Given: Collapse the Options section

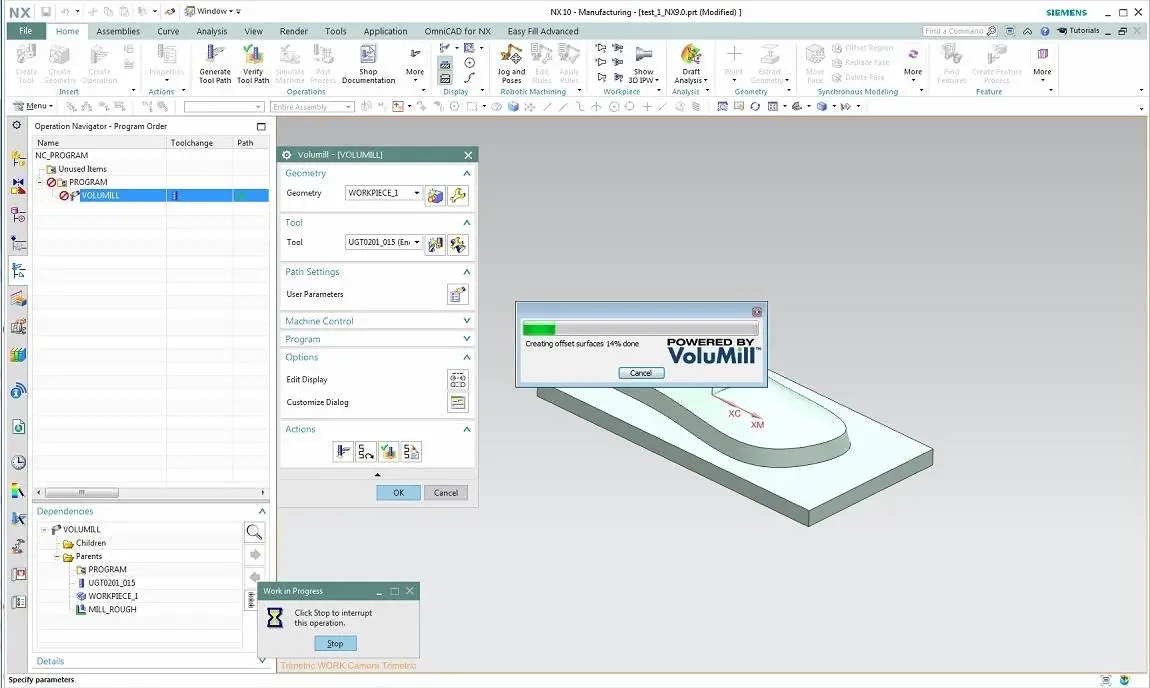Looking at the screenshot, I should tap(466, 357).
